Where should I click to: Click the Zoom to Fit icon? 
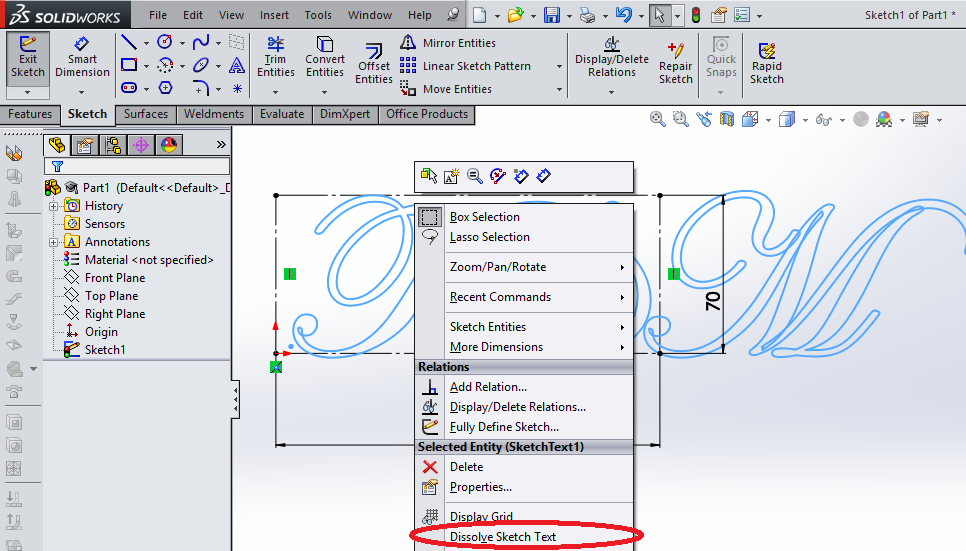[x=657, y=119]
